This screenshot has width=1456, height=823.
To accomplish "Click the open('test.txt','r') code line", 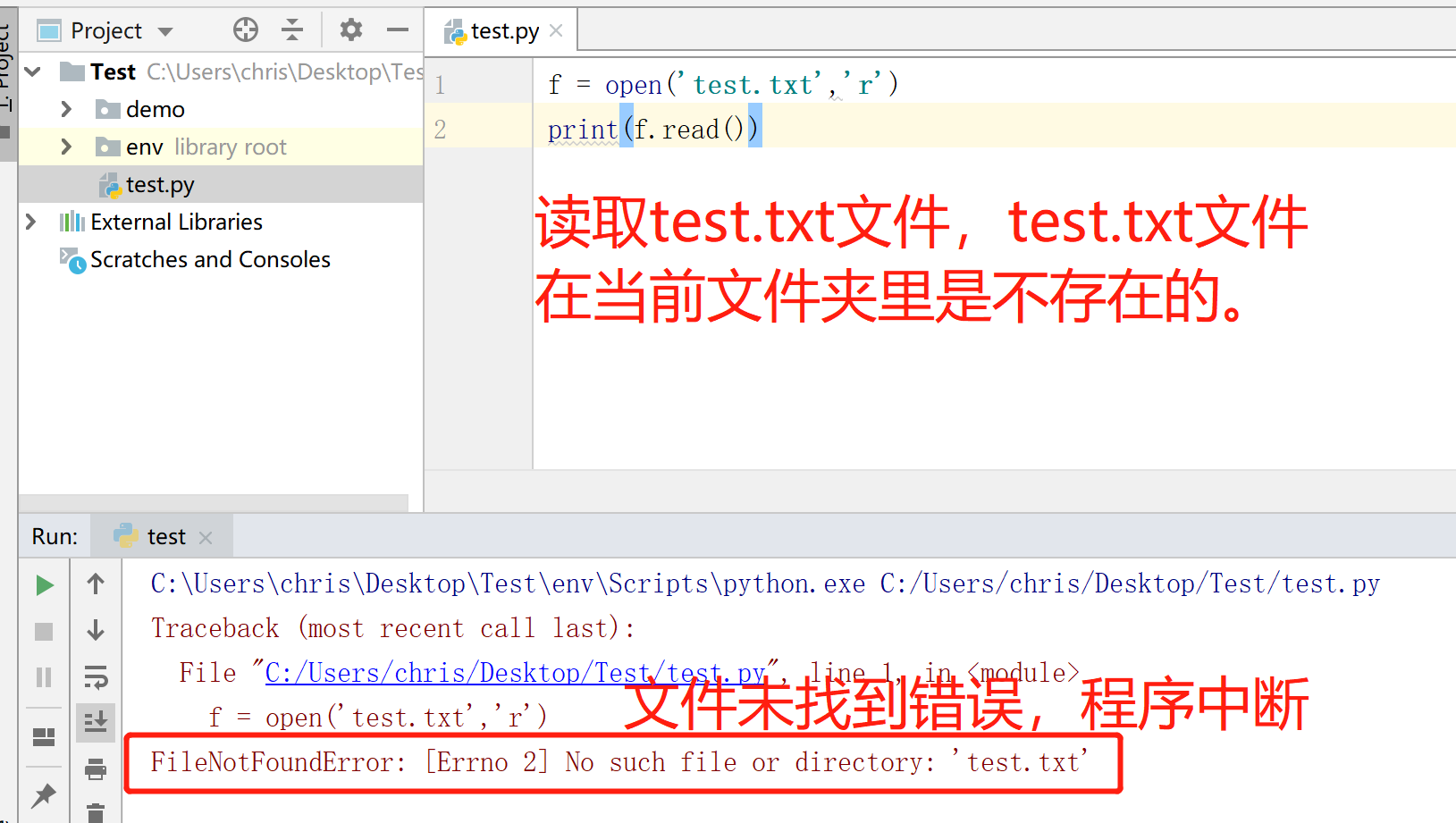I will (723, 85).
